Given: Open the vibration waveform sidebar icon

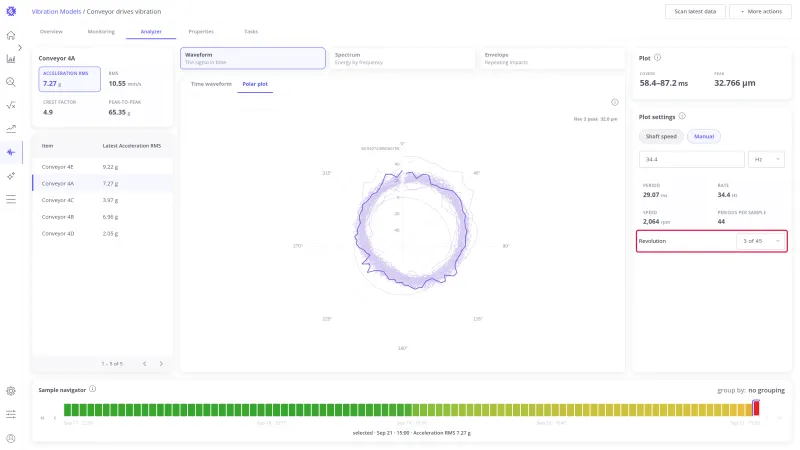Looking at the screenshot, I should [11, 153].
